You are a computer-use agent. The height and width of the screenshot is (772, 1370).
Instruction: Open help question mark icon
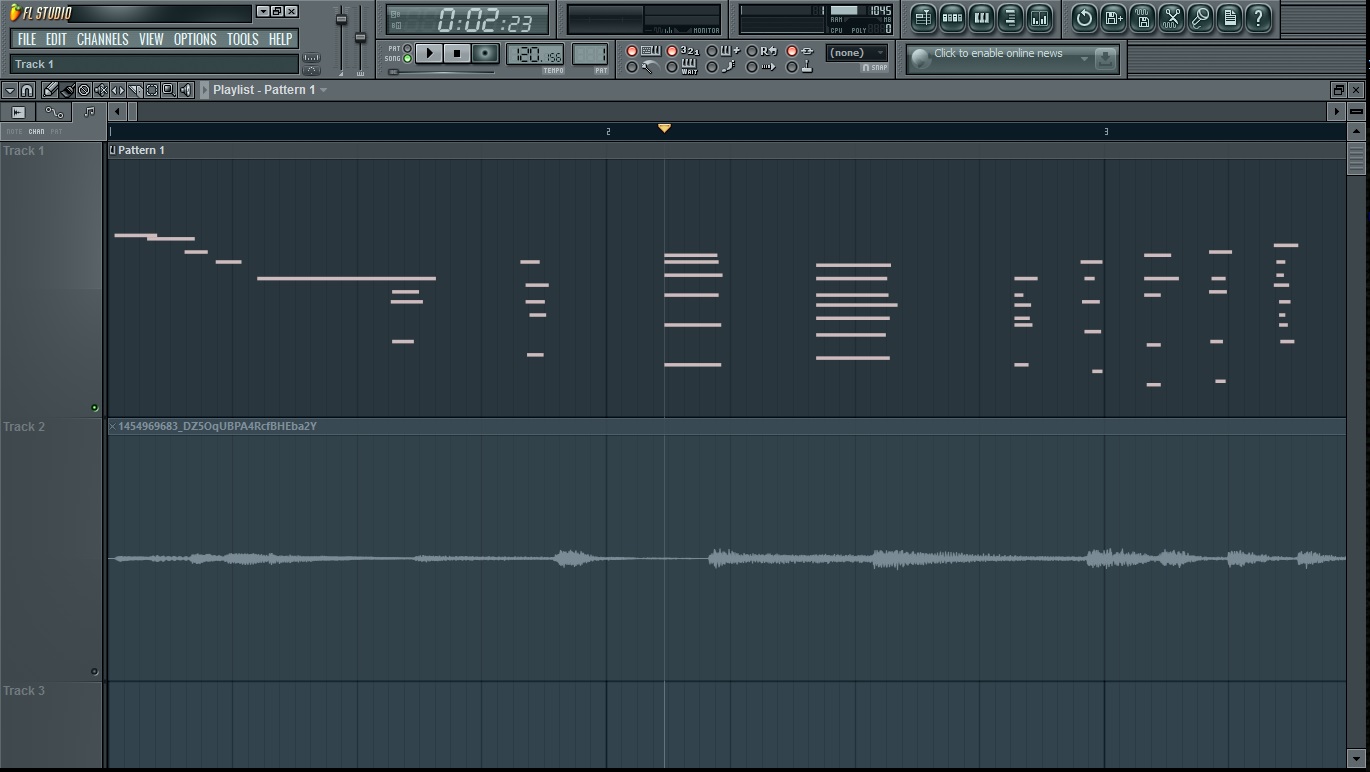1258,17
